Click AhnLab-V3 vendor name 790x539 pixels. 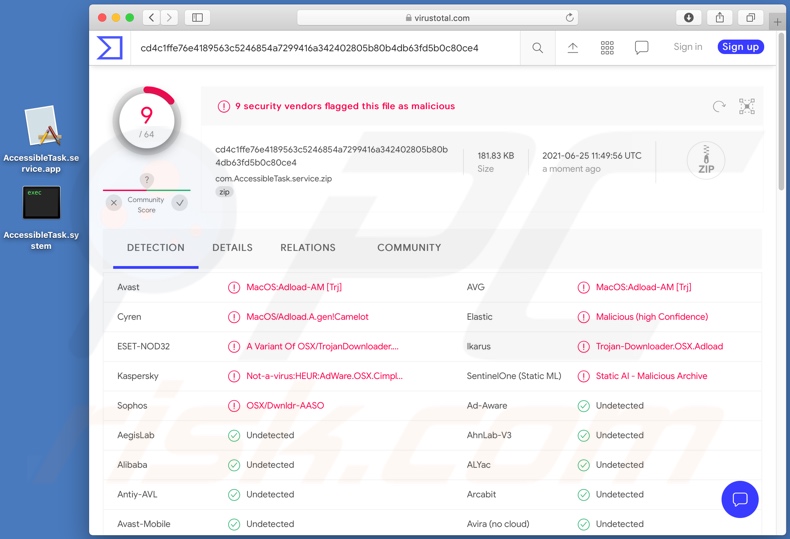[489, 435]
